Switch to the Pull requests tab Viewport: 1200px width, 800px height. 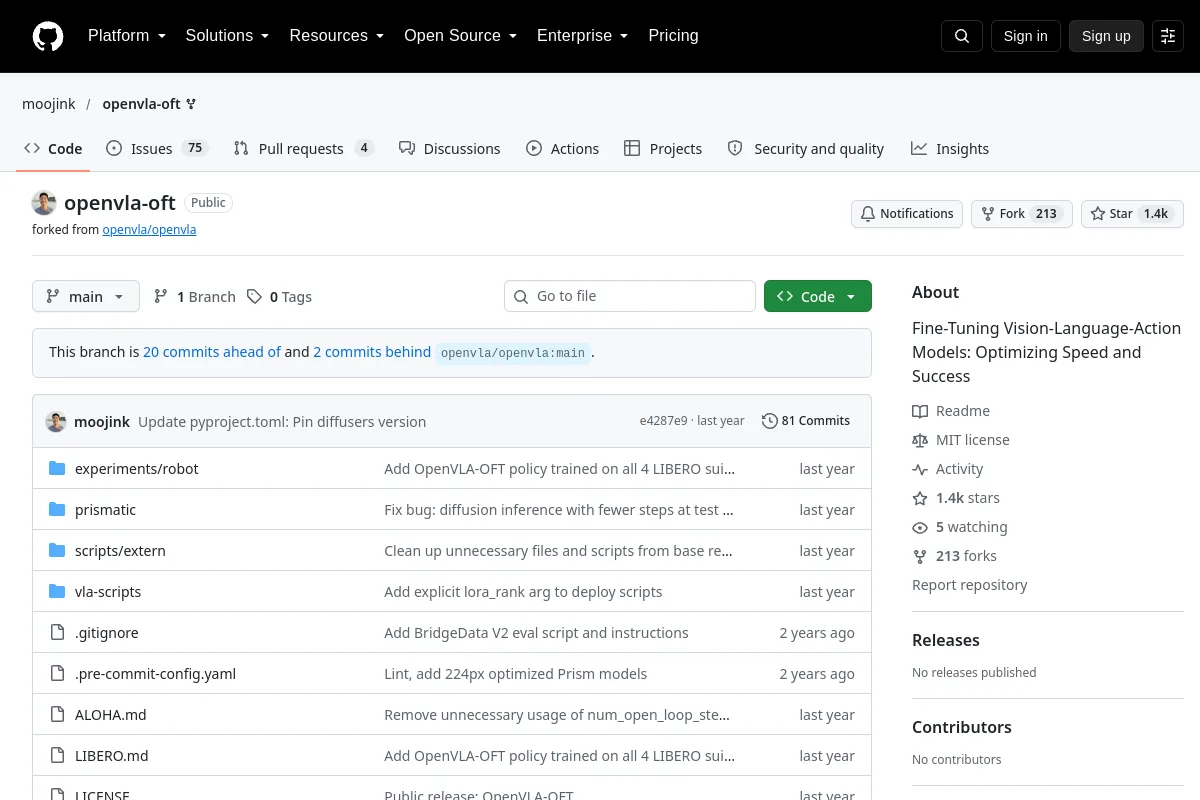click(303, 148)
